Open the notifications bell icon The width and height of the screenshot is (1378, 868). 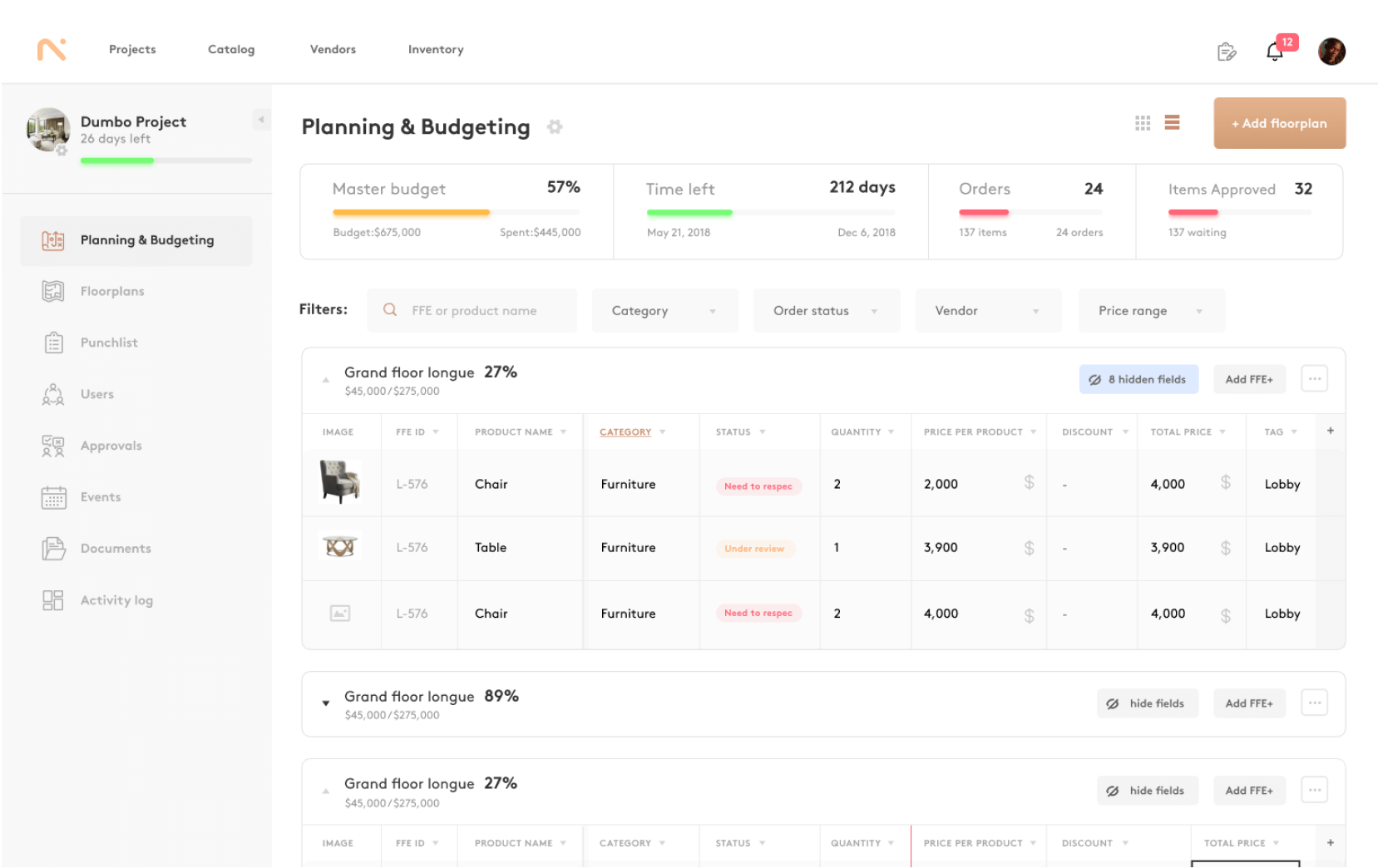[1274, 52]
